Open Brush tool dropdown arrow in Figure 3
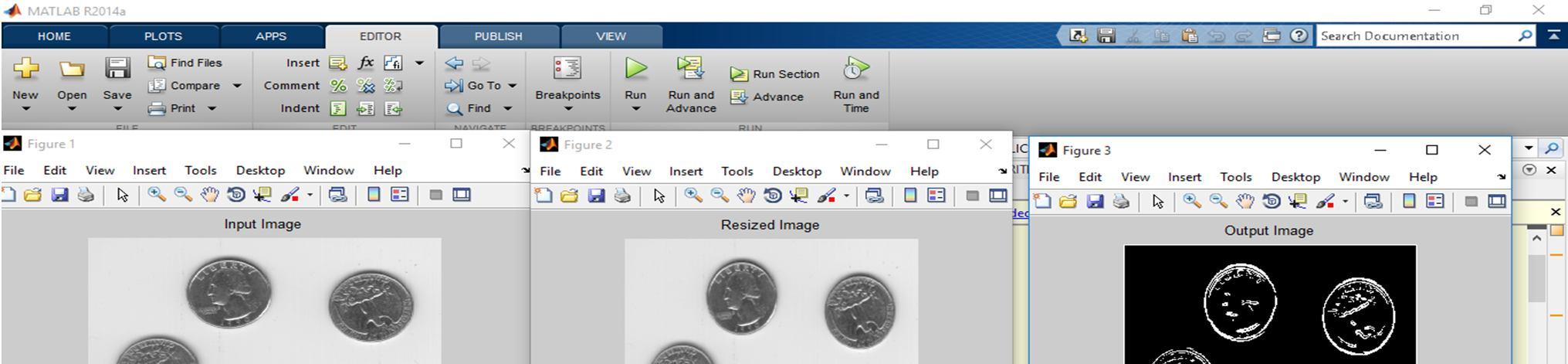This screenshot has width=1568, height=364. (1345, 202)
